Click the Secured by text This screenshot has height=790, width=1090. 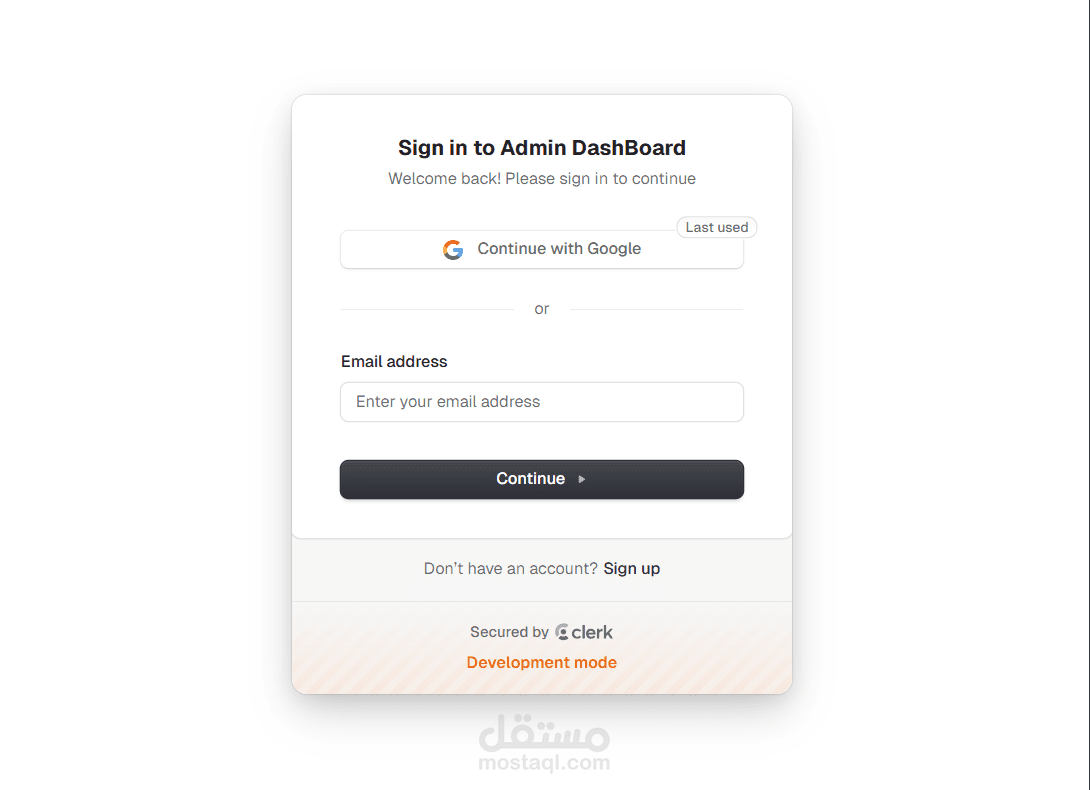coord(509,632)
